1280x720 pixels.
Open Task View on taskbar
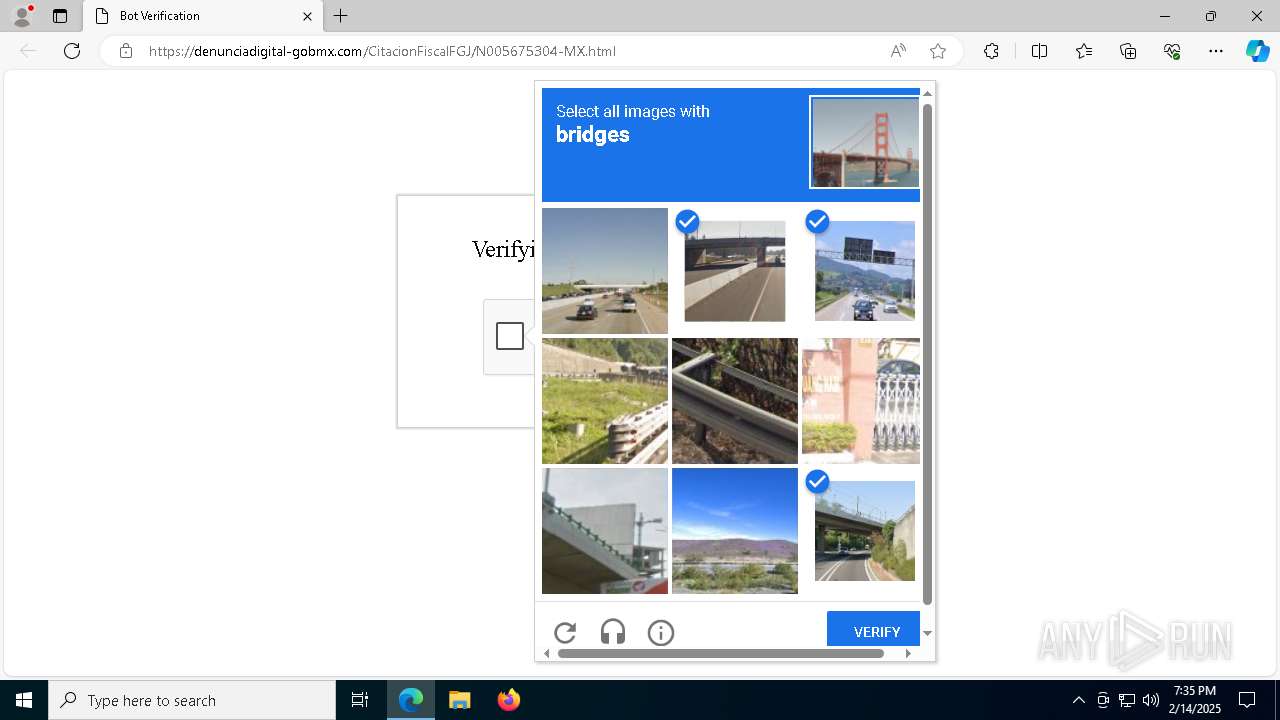pos(360,700)
